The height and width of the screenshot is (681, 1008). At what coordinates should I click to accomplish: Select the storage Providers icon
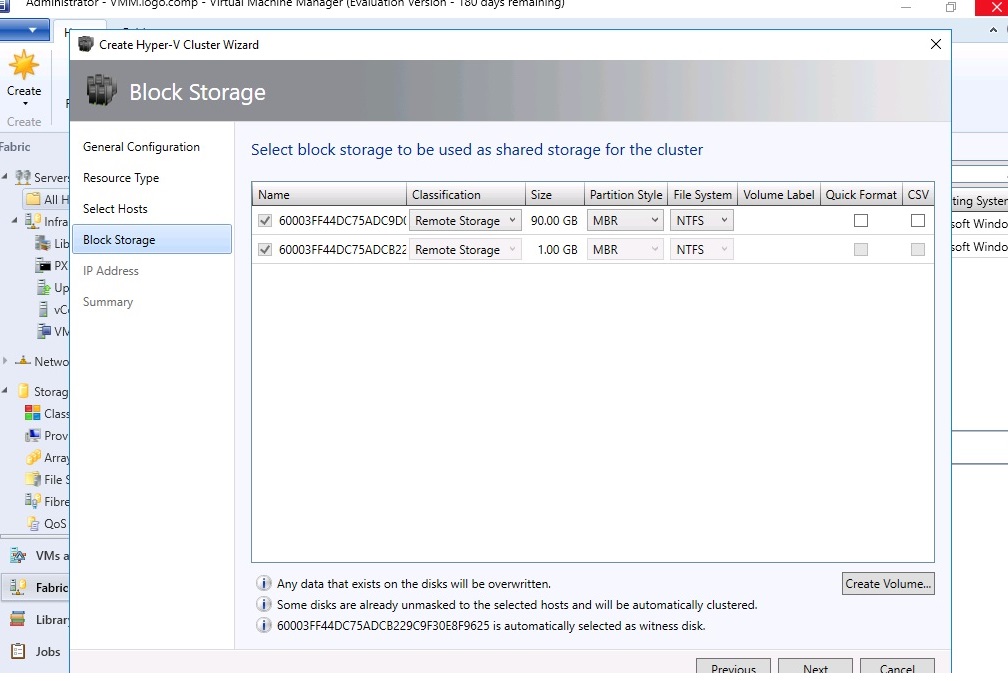tap(33, 435)
